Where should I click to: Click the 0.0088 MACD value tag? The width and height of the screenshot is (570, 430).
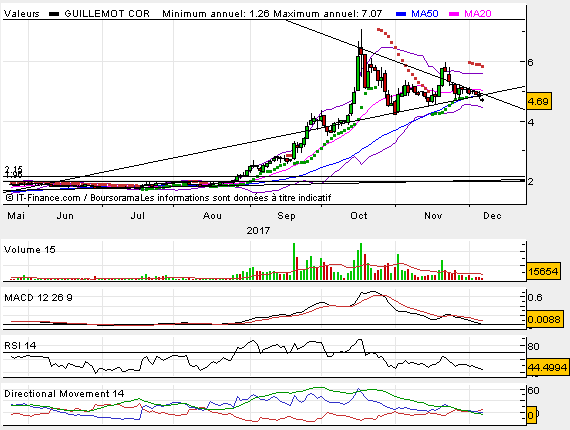[x=544, y=319]
